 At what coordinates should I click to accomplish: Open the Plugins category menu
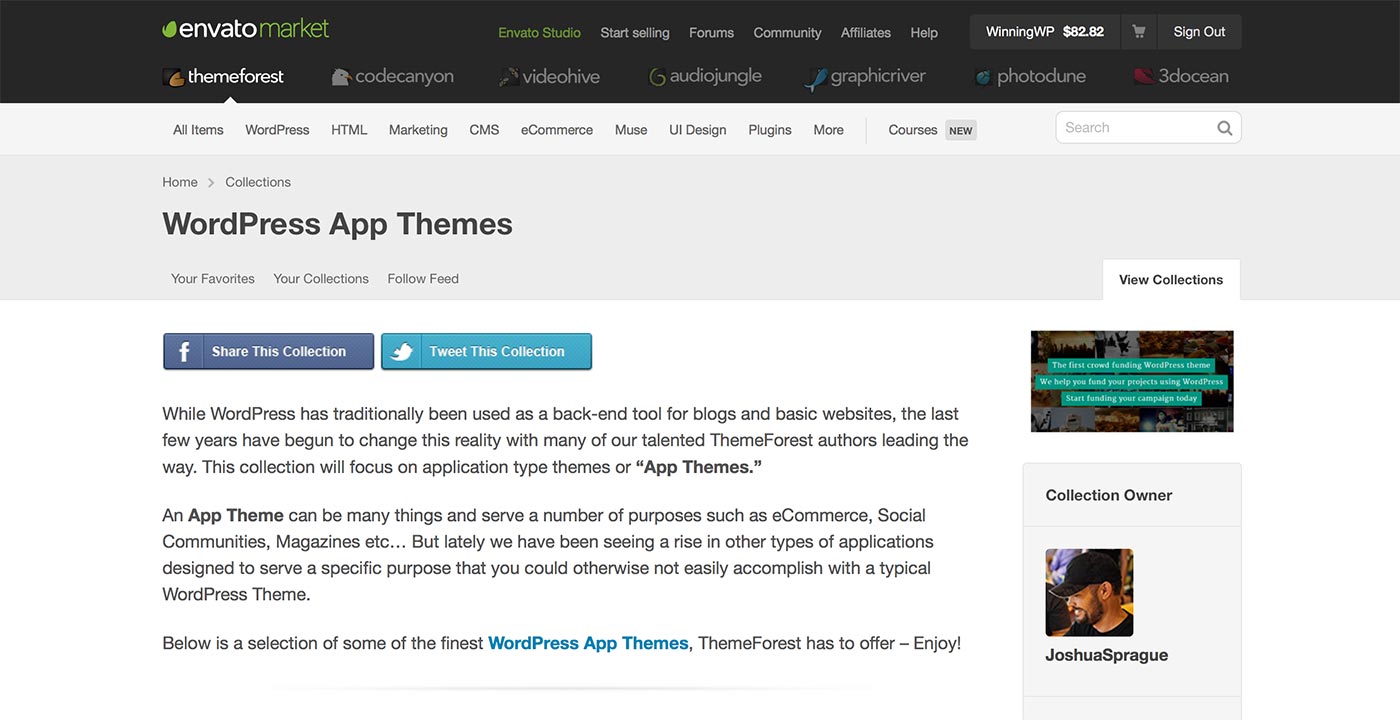[770, 130]
